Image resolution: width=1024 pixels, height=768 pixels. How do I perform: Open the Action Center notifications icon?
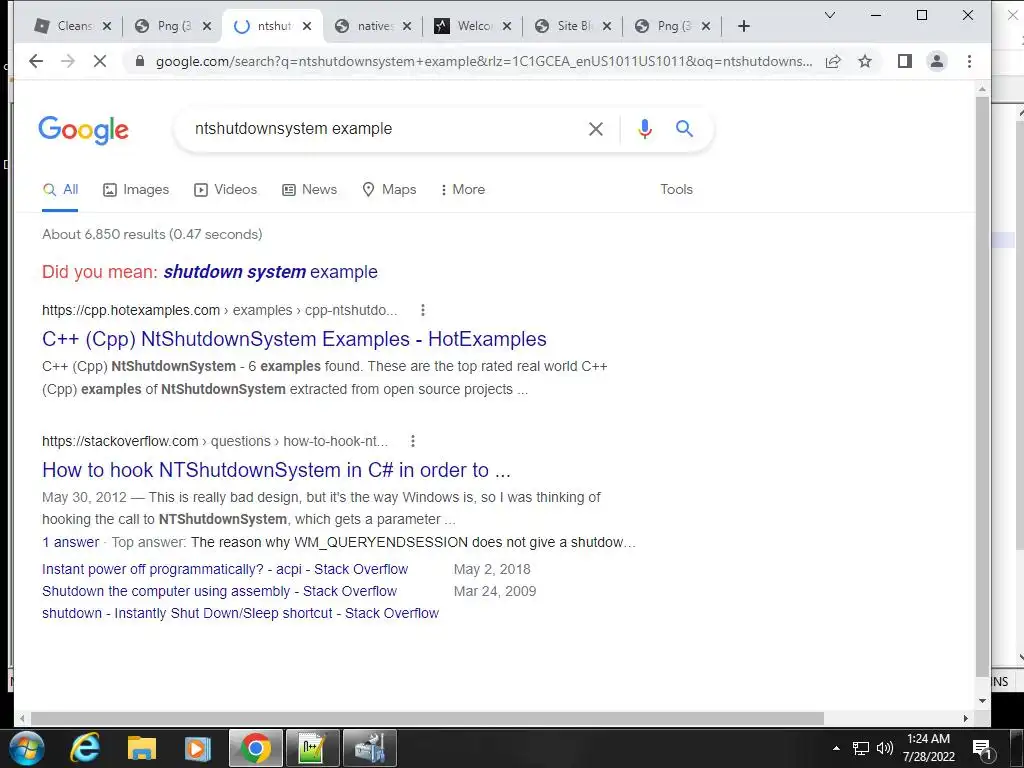click(x=982, y=749)
